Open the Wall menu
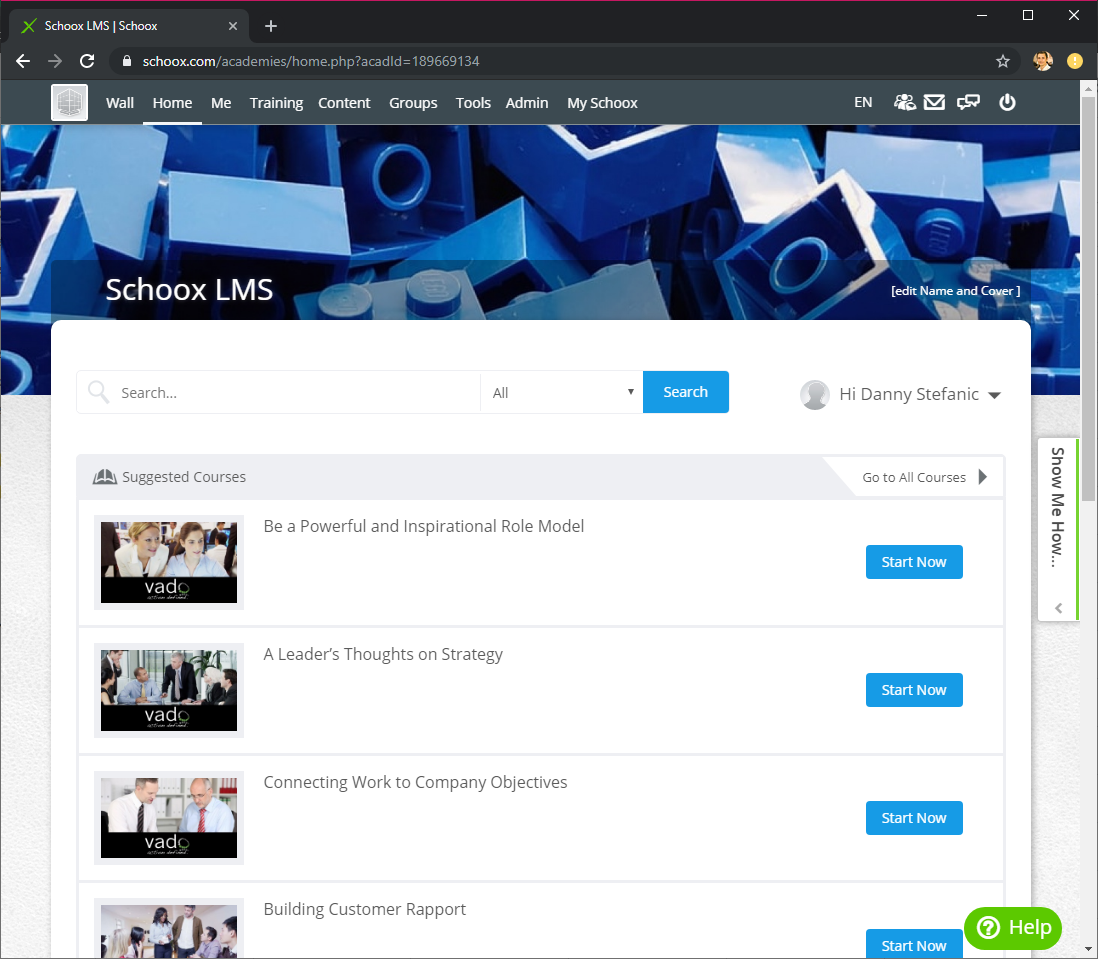Screen dimensions: 1098x959 pyautogui.click(x=120, y=103)
